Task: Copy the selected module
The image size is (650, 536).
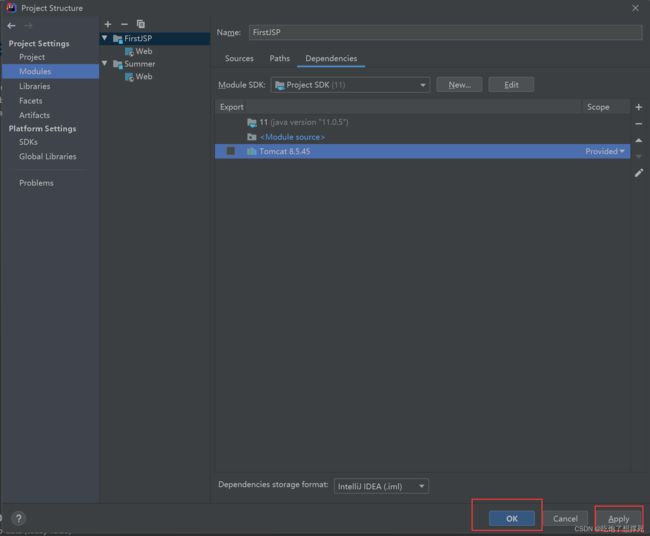Action: (141, 24)
